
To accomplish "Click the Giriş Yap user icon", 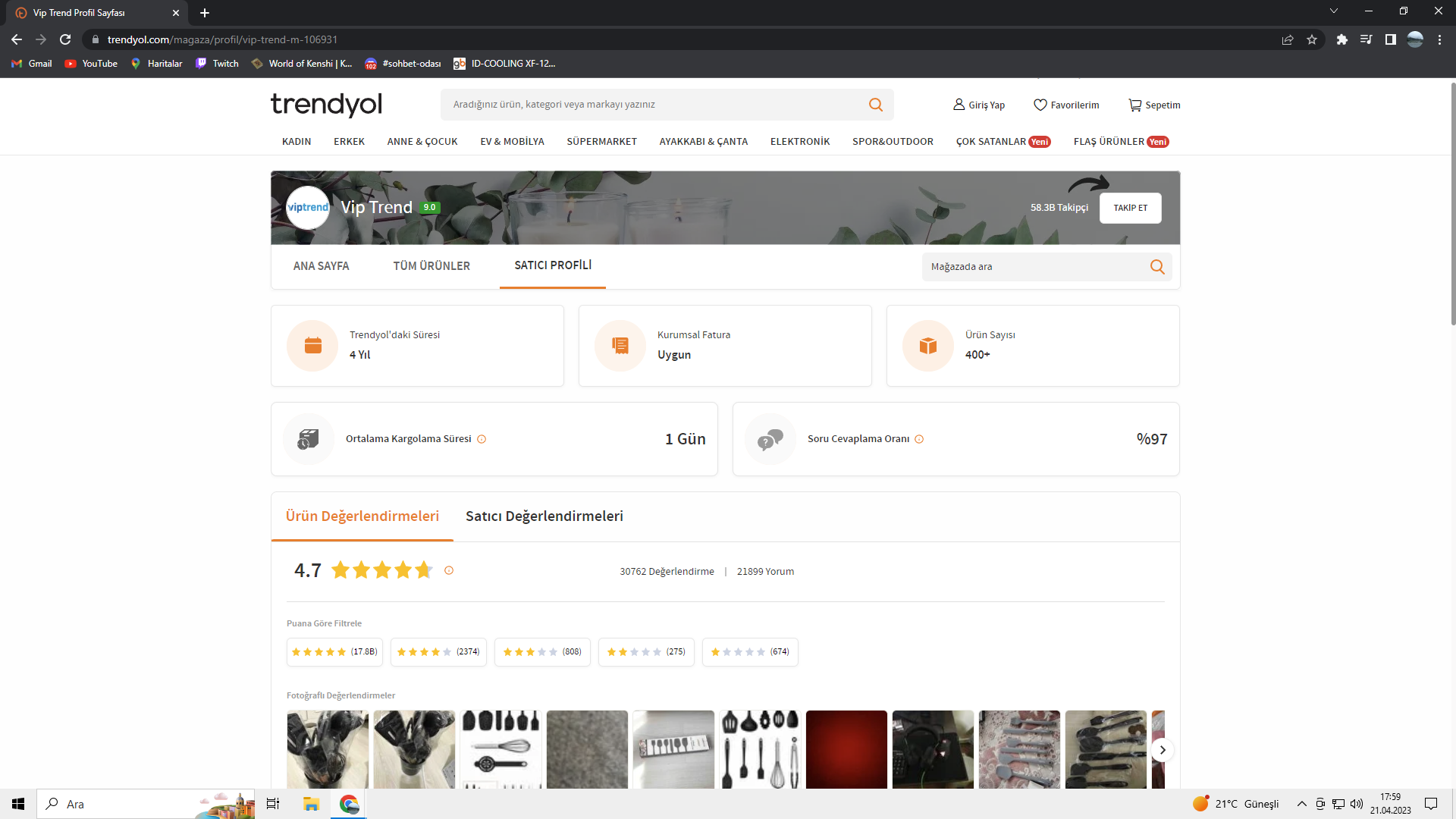I will [x=959, y=105].
